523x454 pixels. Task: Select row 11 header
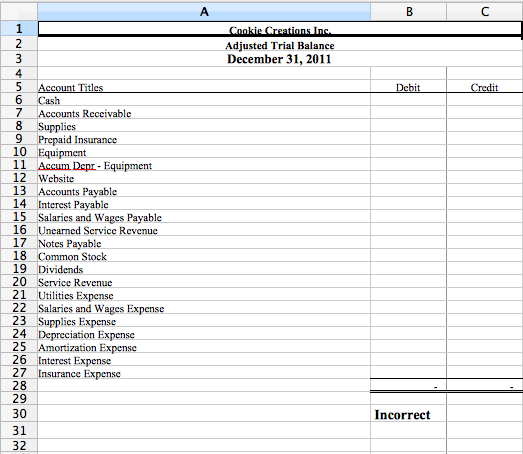(x=19, y=165)
